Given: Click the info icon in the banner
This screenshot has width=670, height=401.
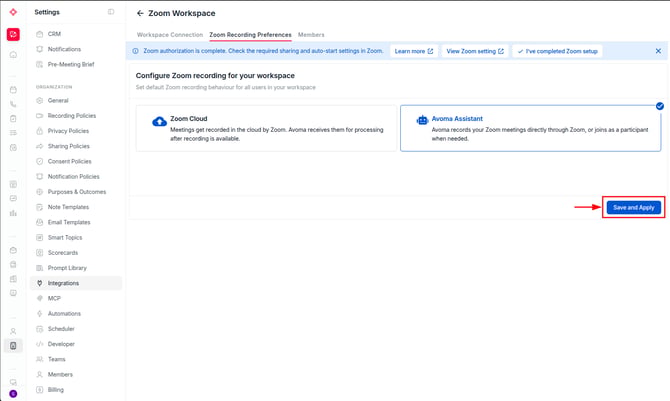Looking at the screenshot, I should [x=135, y=51].
